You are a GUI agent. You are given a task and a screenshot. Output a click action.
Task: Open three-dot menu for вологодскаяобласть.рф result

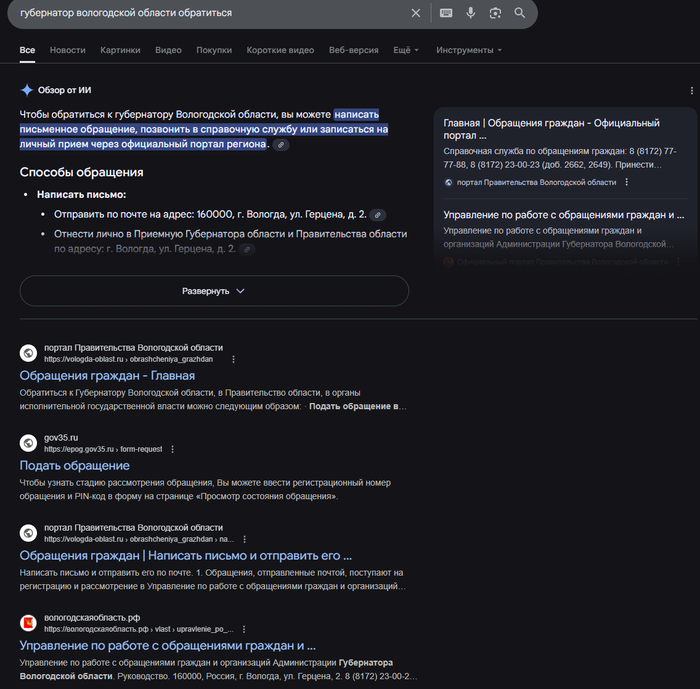(244, 629)
